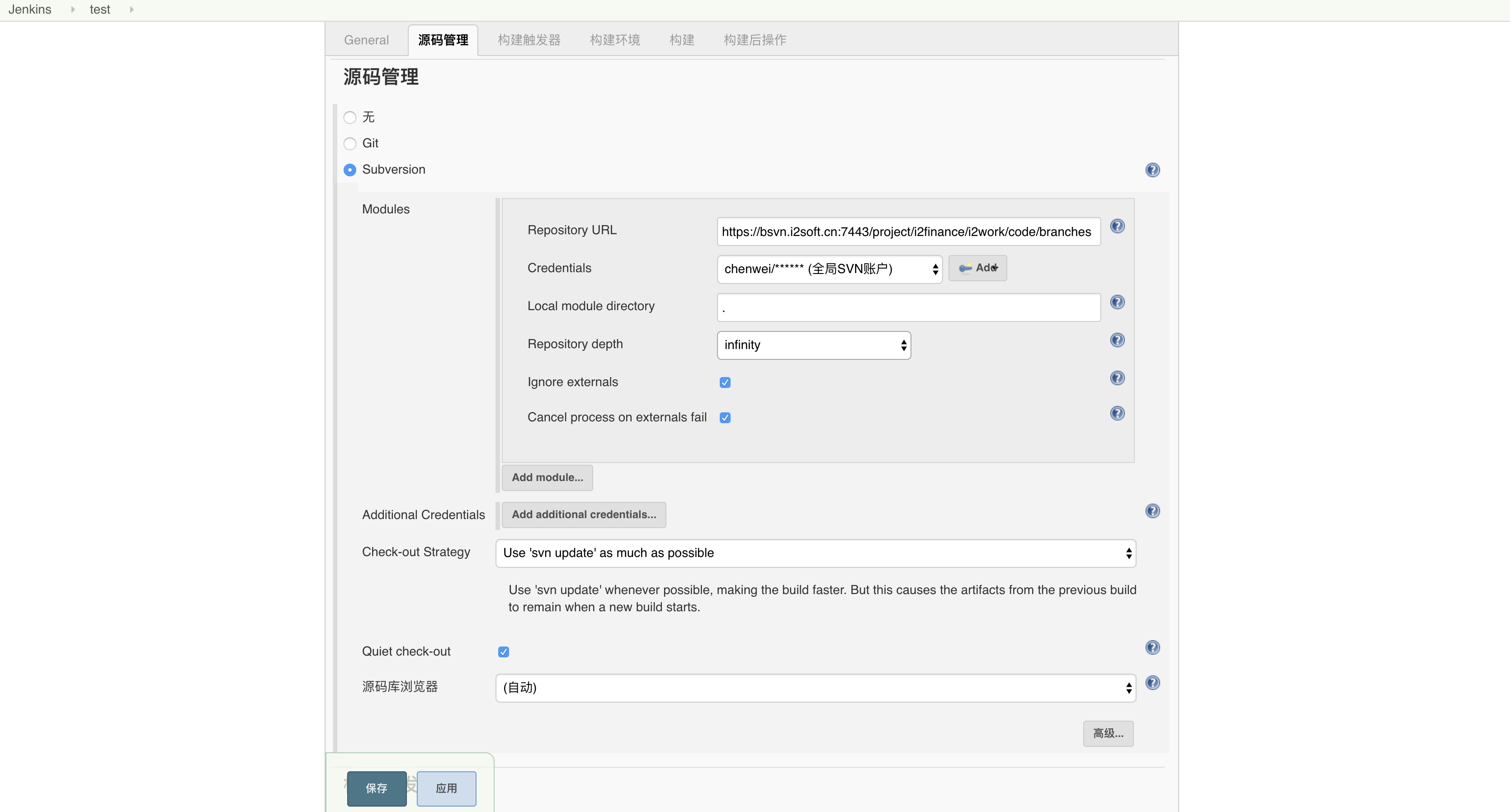Click the 保存 save button

tap(376, 788)
